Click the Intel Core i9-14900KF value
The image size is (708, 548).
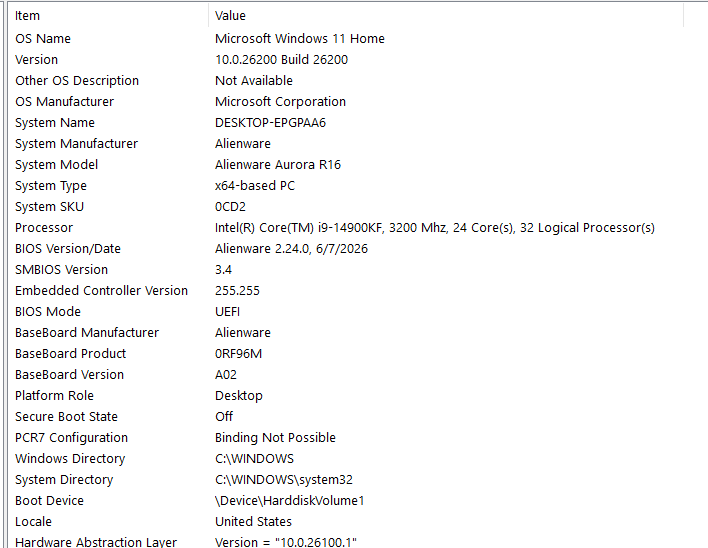pos(435,228)
